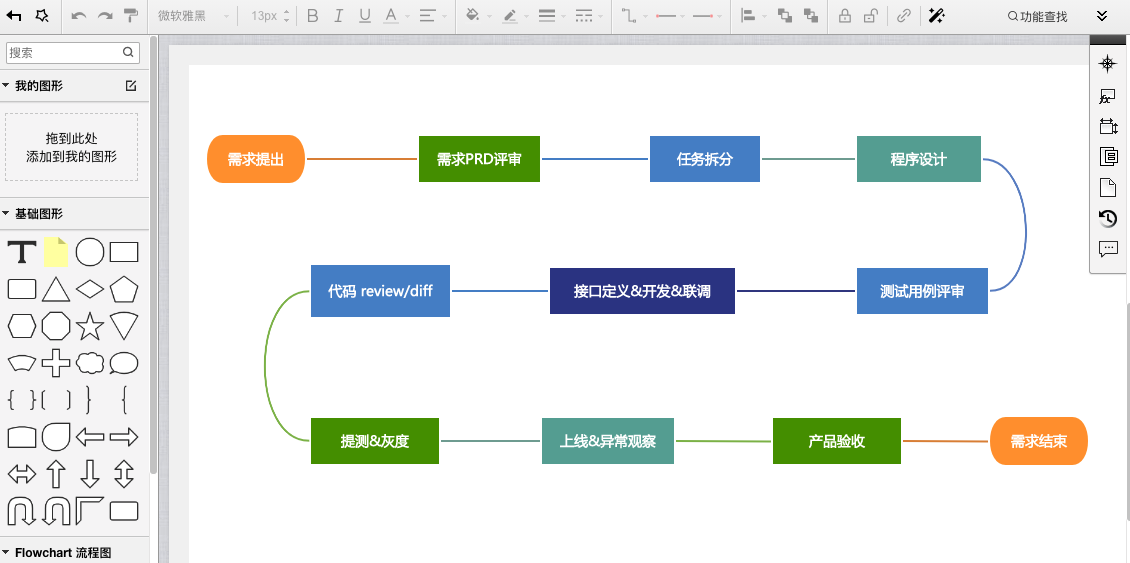Activate the format painter tool
Viewport: 1130px width, 563px height.
[130, 16]
